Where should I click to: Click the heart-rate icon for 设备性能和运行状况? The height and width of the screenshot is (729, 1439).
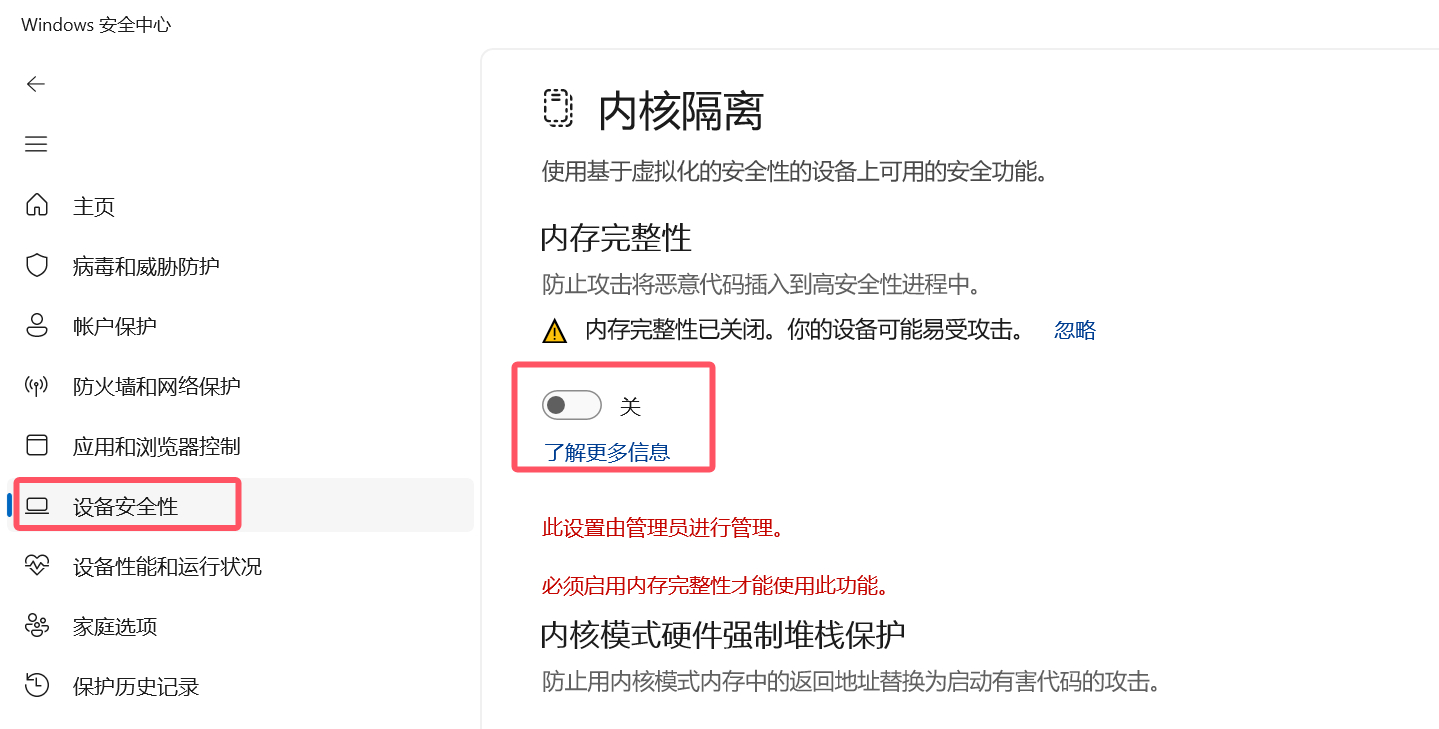(37, 566)
